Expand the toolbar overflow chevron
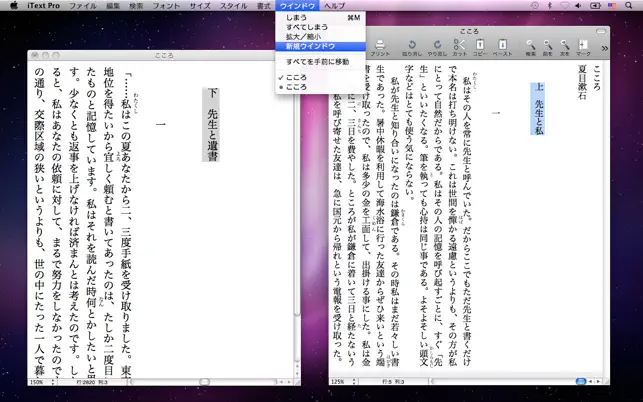Image resolution: width=643 pixels, height=402 pixels. [x=604, y=48]
